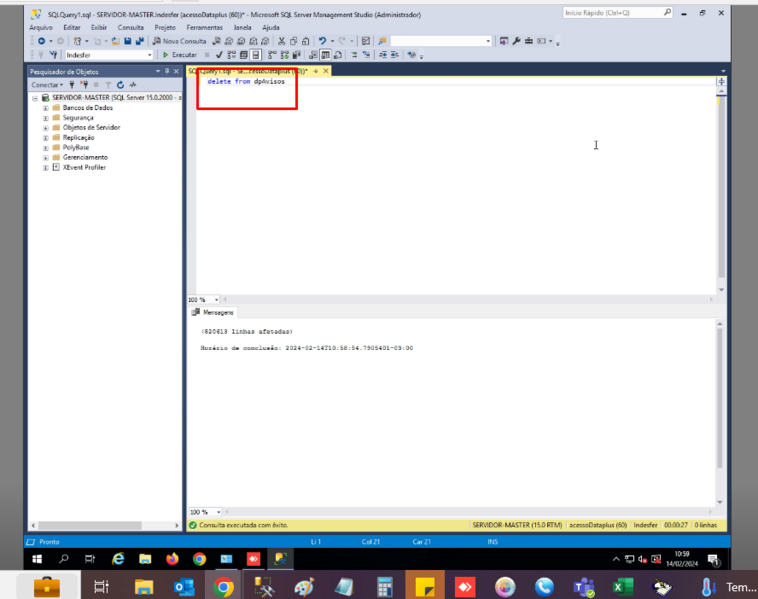Click the parse checkmark icon
The width and height of the screenshot is (758, 599).
tap(219, 55)
